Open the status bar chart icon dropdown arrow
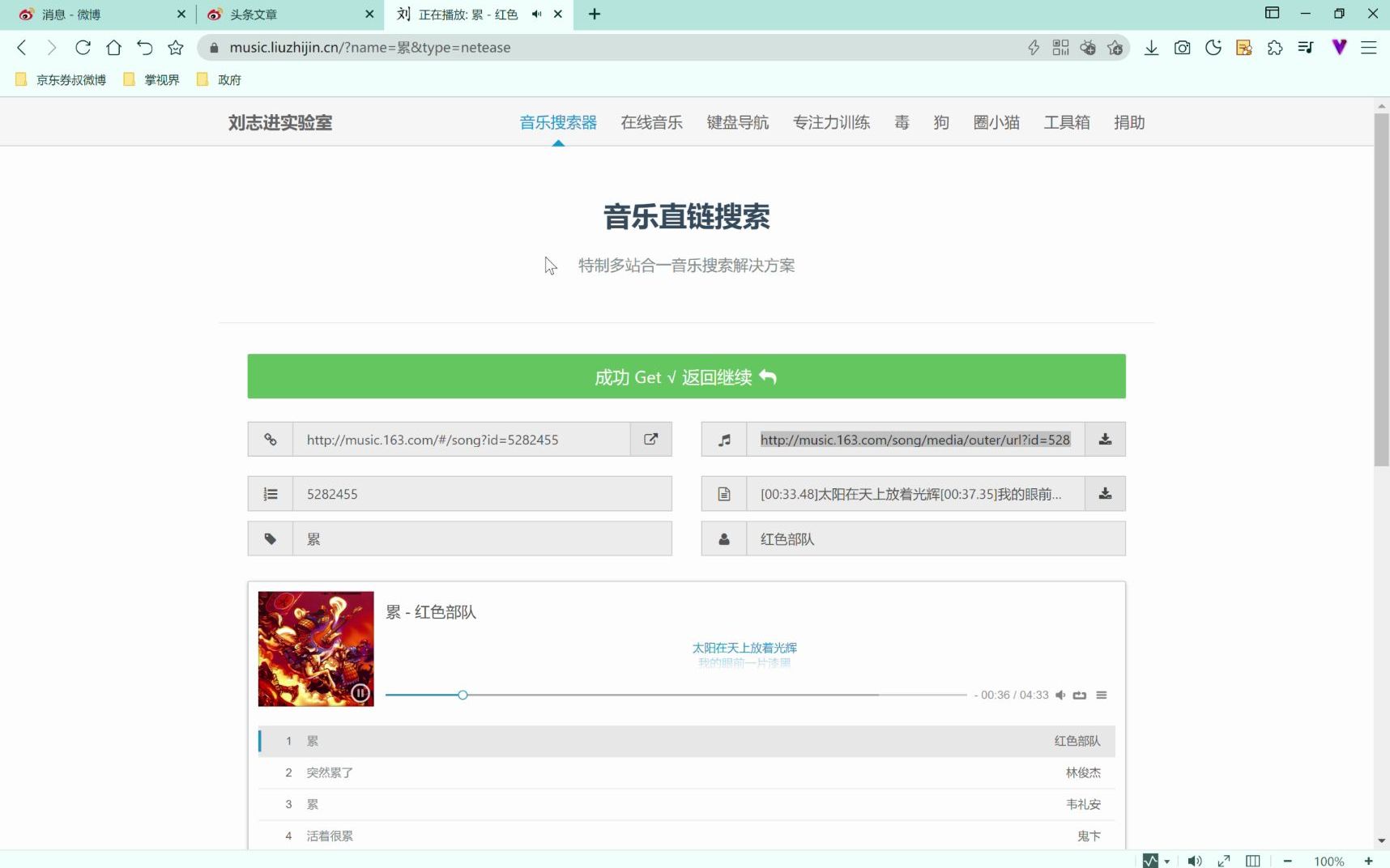The width and height of the screenshot is (1390, 868). (x=1166, y=862)
